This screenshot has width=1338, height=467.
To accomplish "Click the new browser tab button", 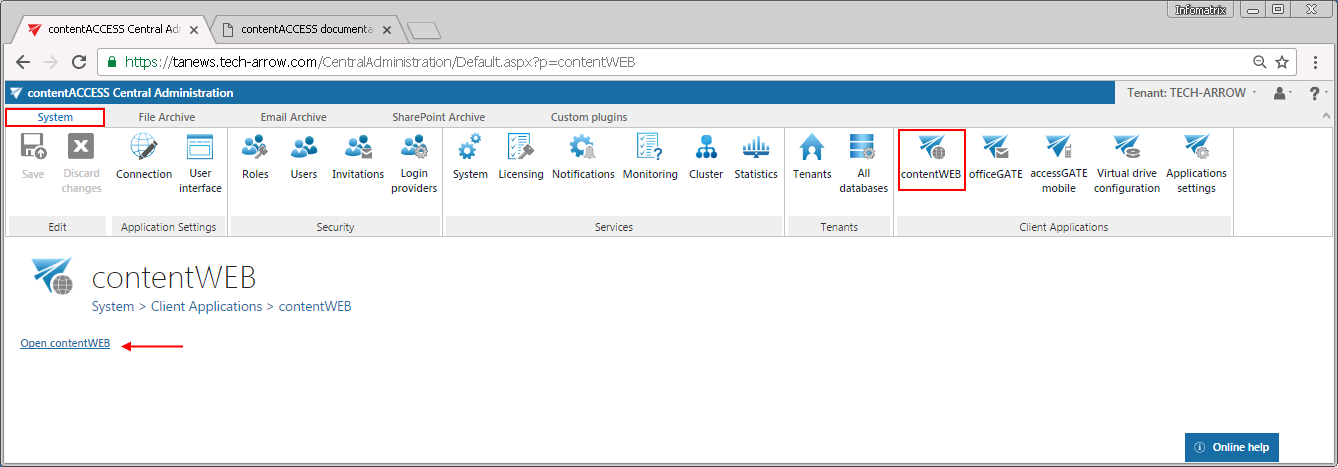I will coord(424,31).
